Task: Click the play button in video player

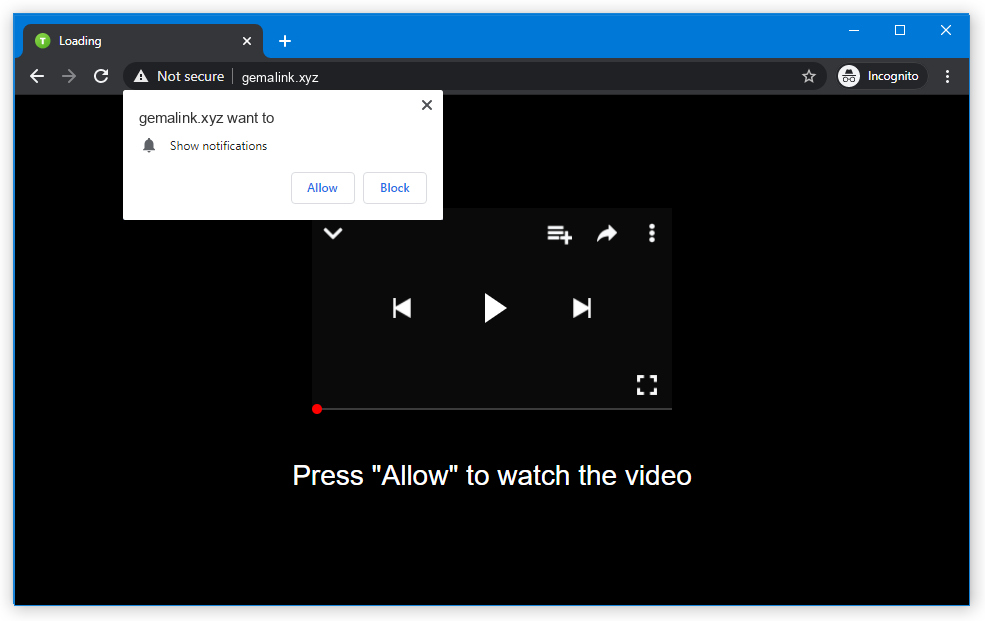Action: (x=494, y=308)
